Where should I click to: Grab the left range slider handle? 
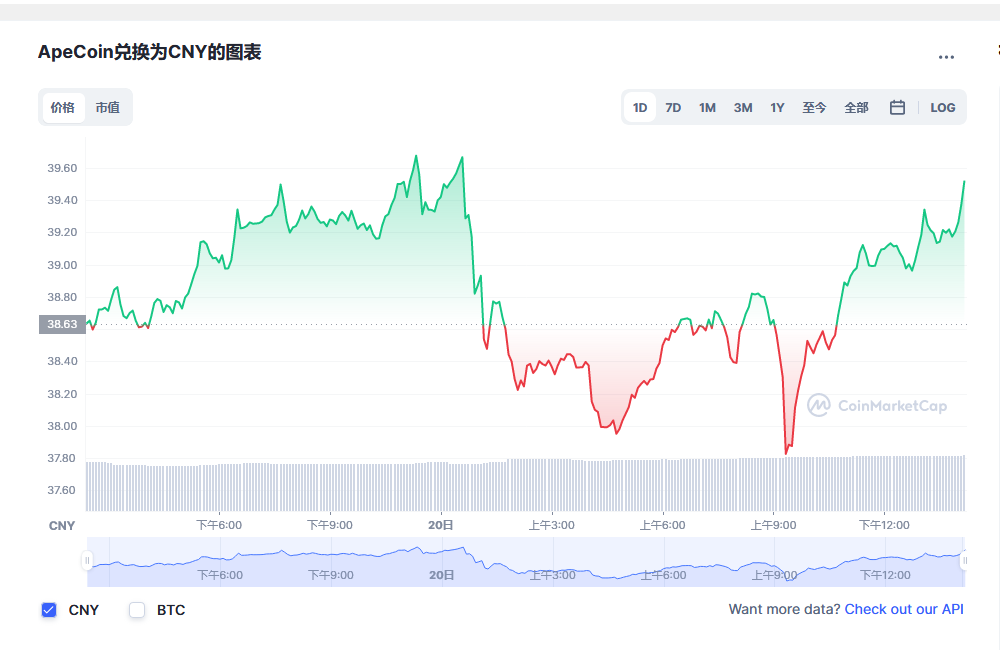(87, 561)
